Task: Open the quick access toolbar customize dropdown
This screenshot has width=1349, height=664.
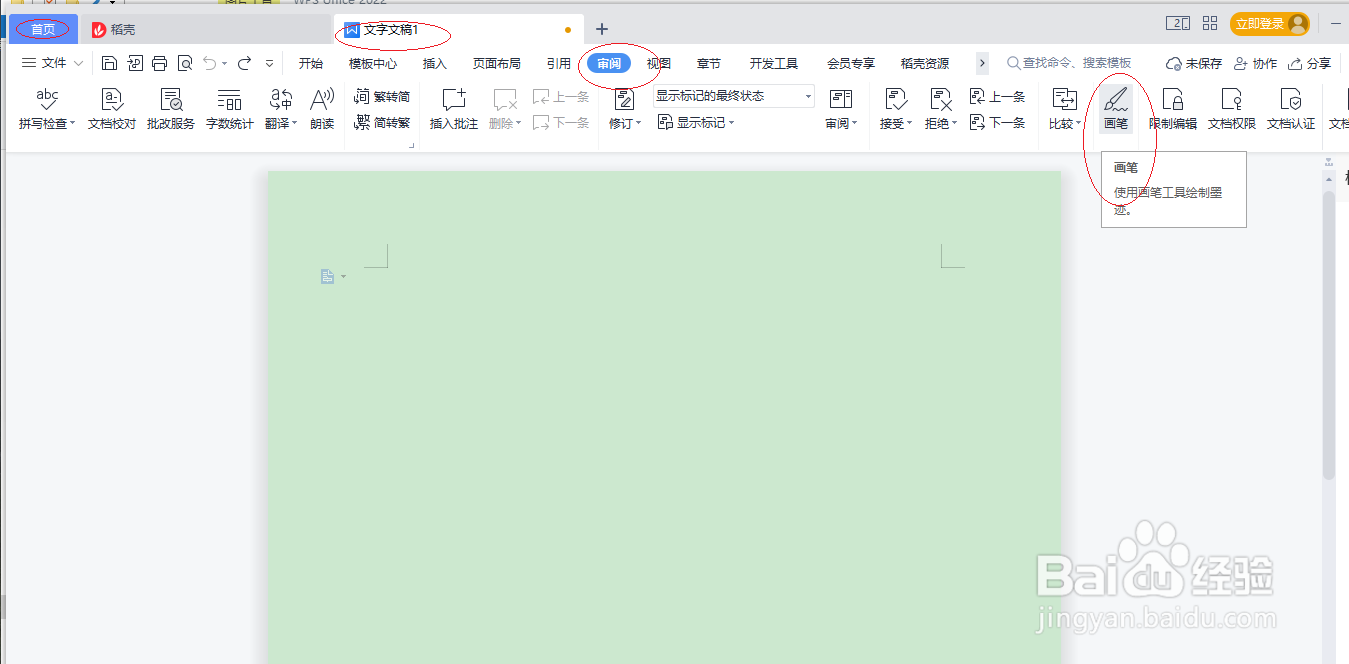Action: (270, 64)
